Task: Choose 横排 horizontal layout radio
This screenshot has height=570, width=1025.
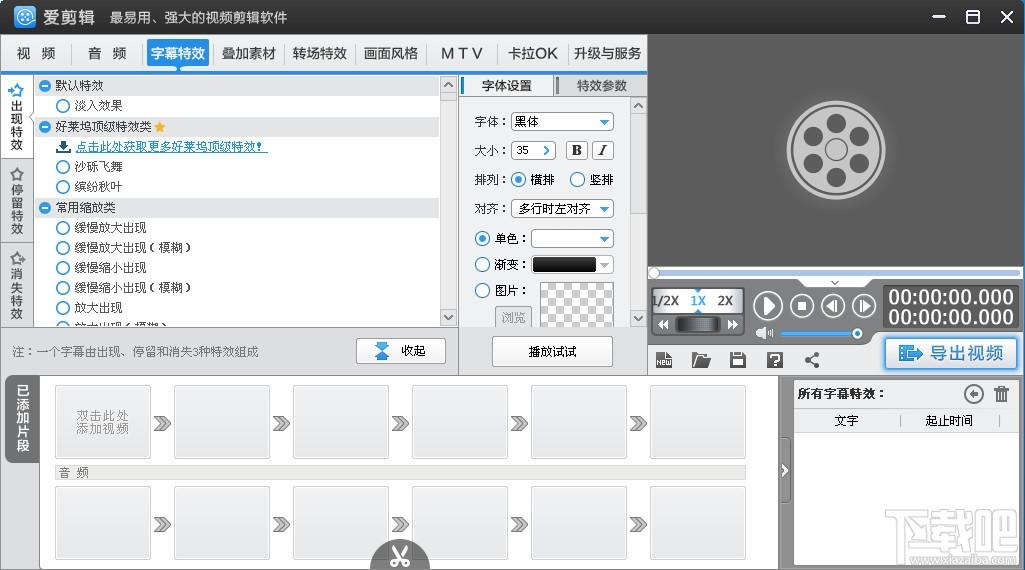Action: tap(518, 179)
